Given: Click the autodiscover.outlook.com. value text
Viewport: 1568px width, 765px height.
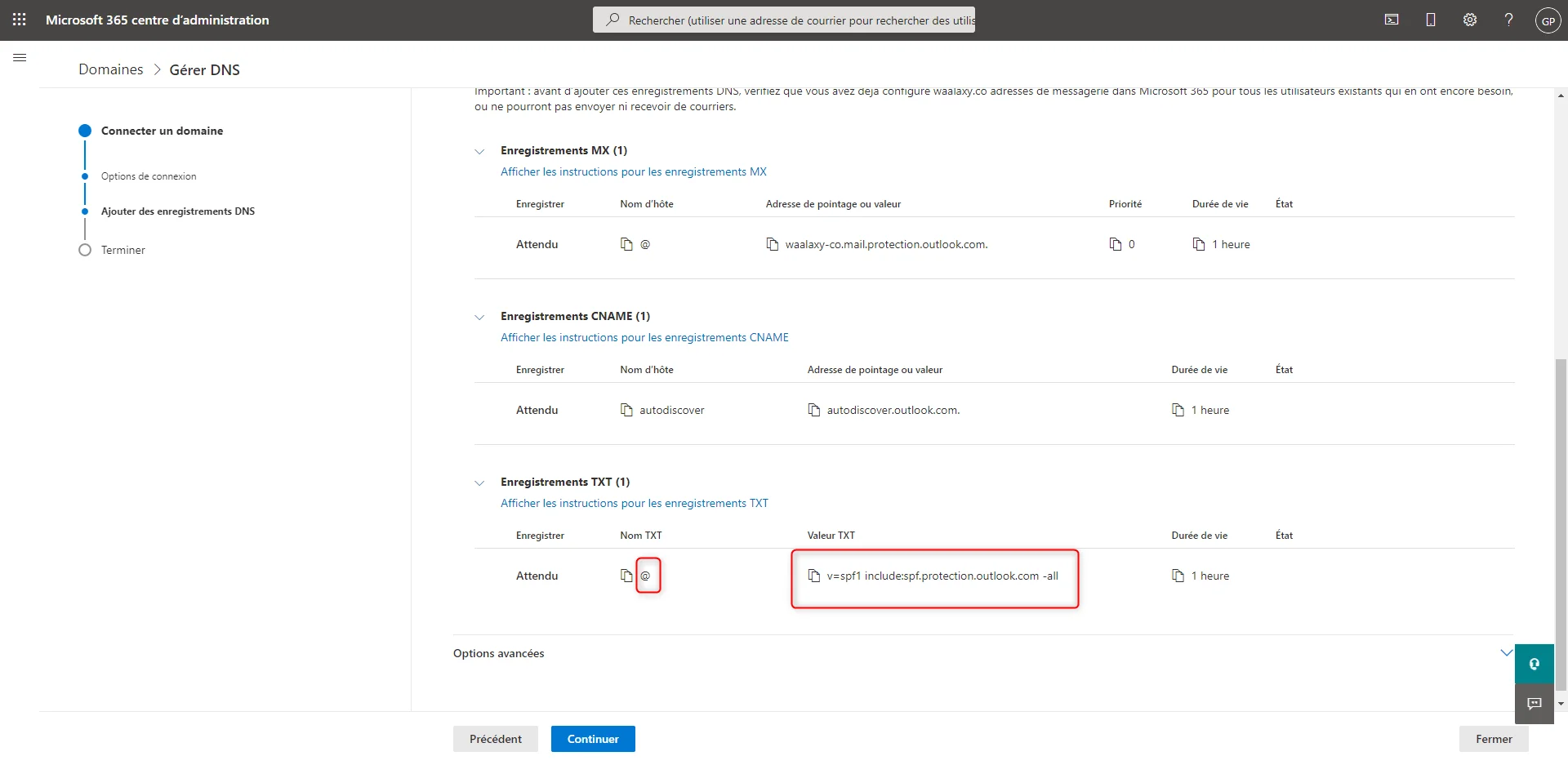Looking at the screenshot, I should click(x=893, y=410).
